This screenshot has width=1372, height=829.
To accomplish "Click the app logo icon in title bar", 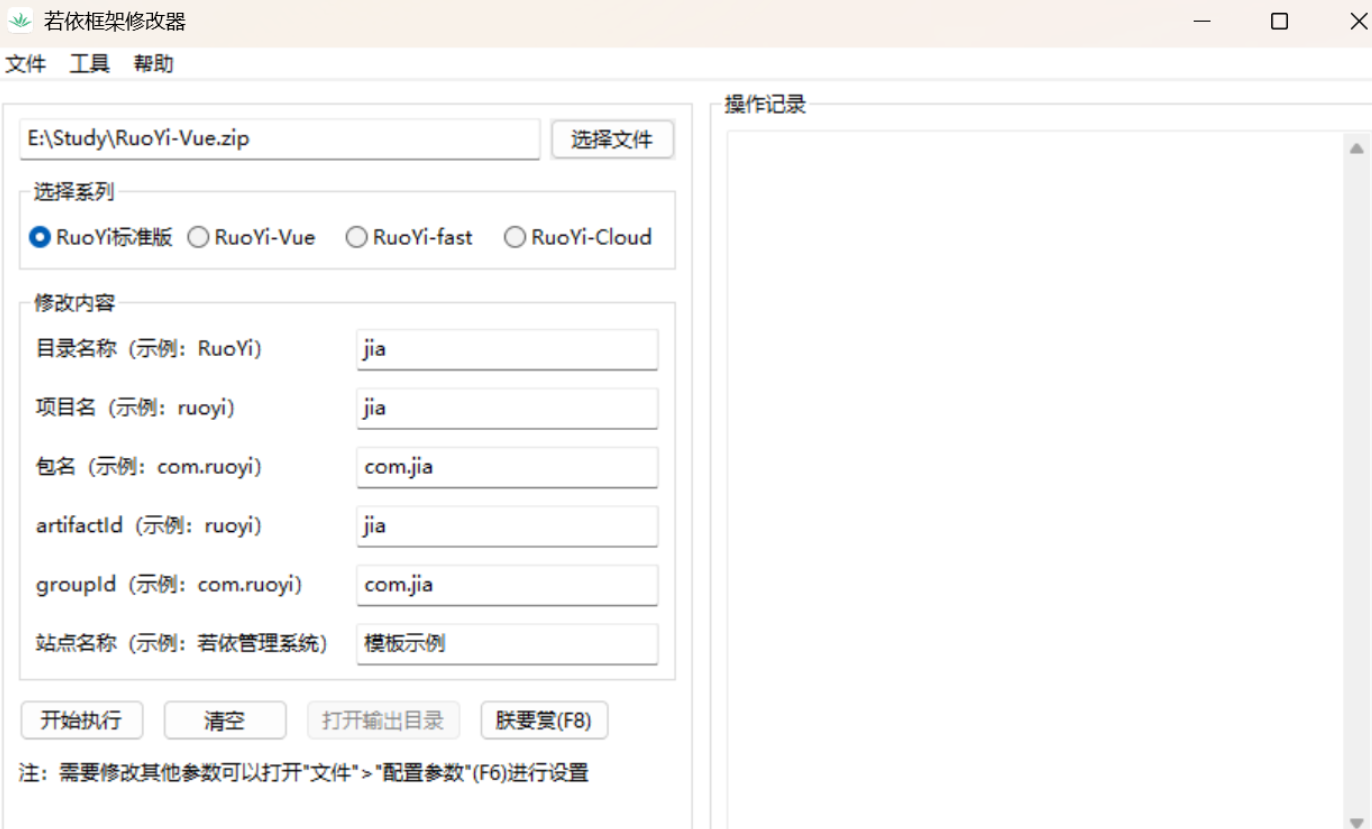I will tap(20, 21).
